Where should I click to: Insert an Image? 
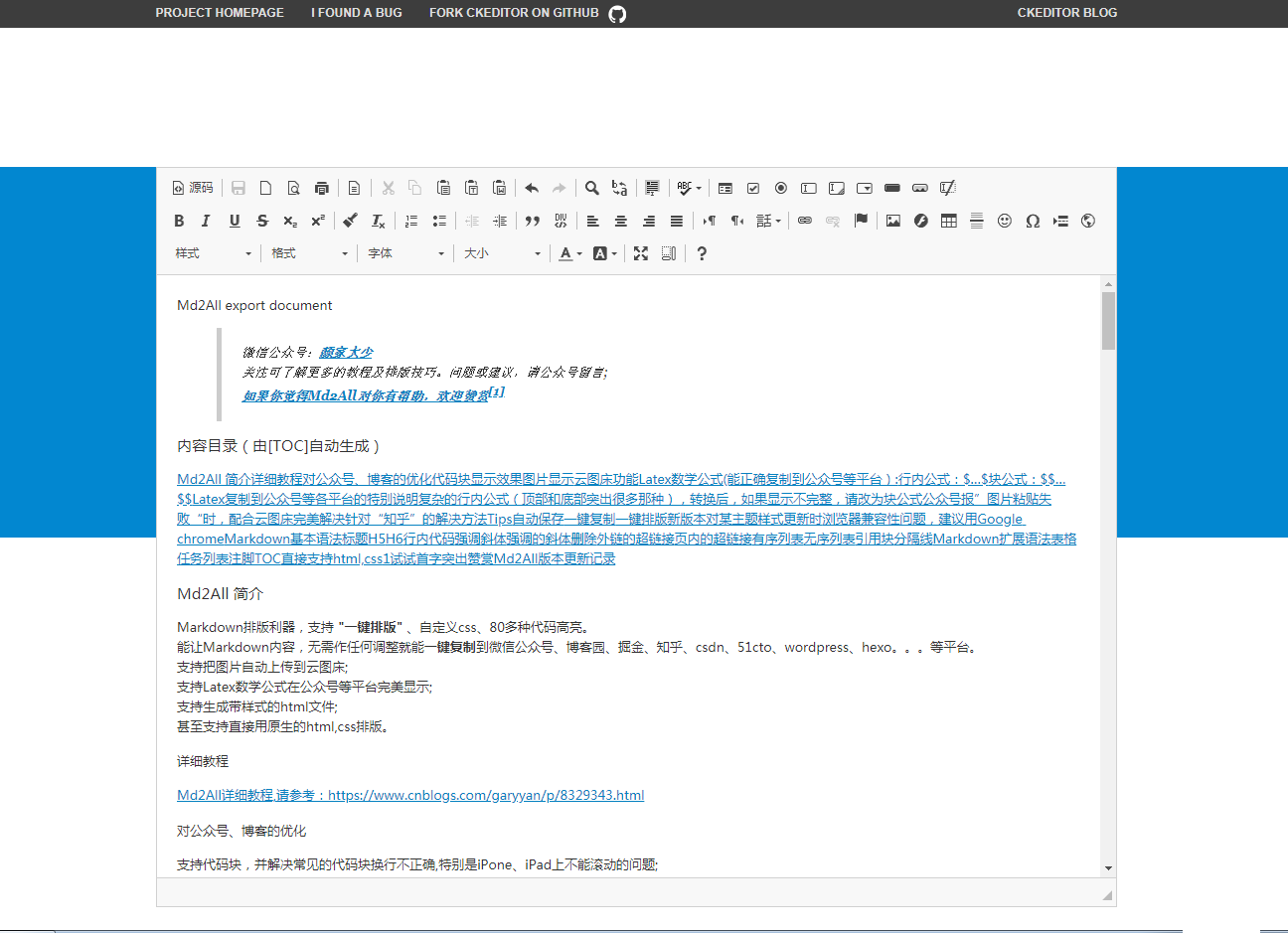tap(893, 221)
